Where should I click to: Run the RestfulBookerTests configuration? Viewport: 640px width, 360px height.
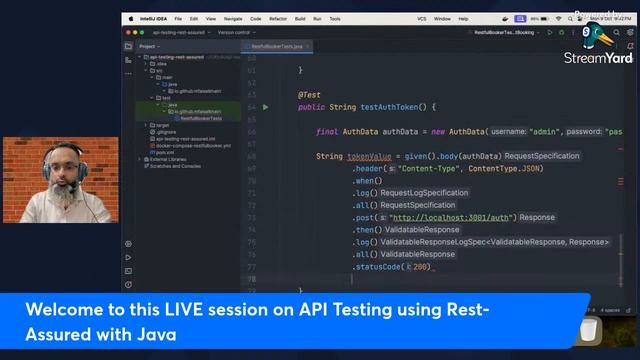[550, 32]
